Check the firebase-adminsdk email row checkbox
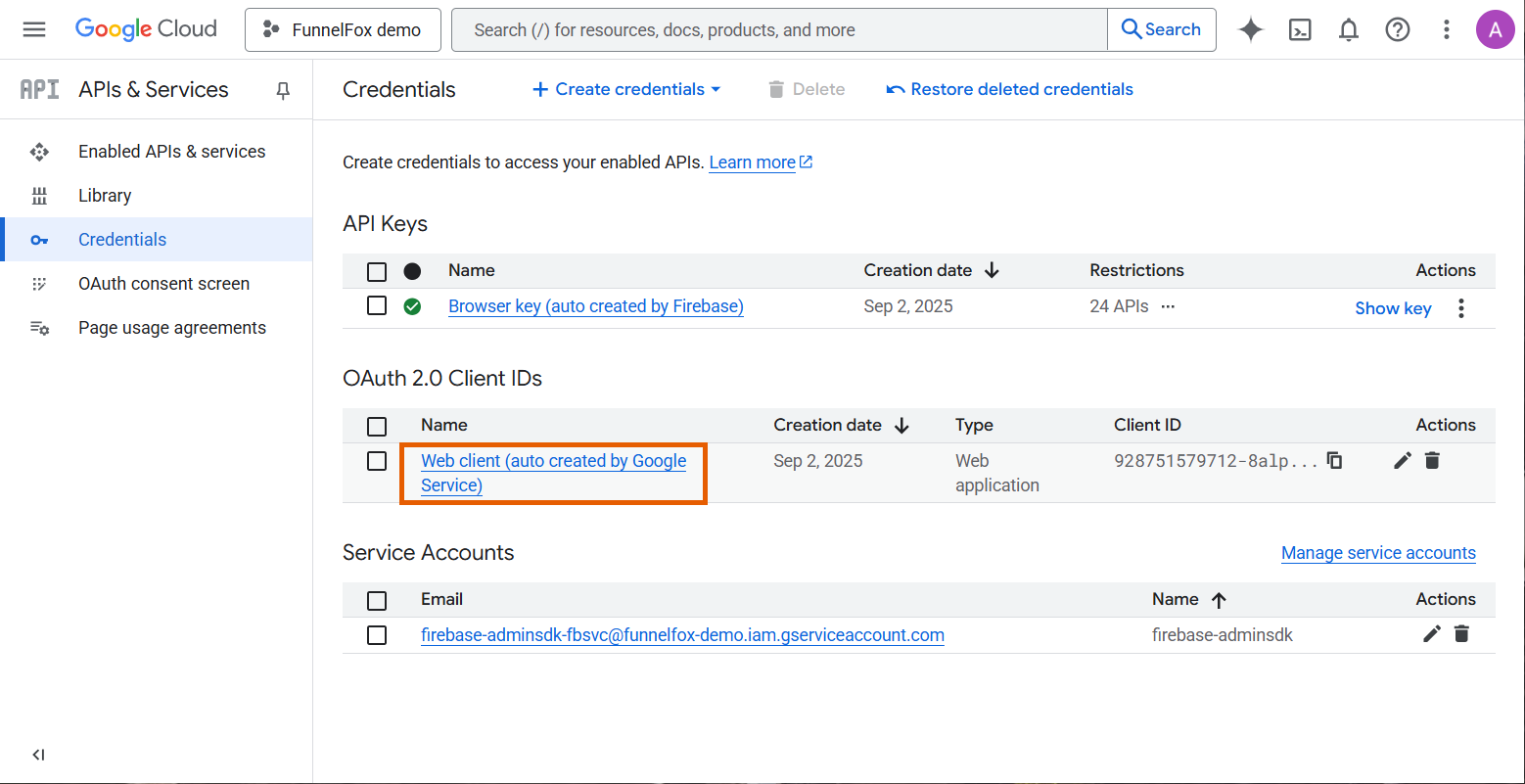Screen dimensions: 1525x784 point(377,635)
